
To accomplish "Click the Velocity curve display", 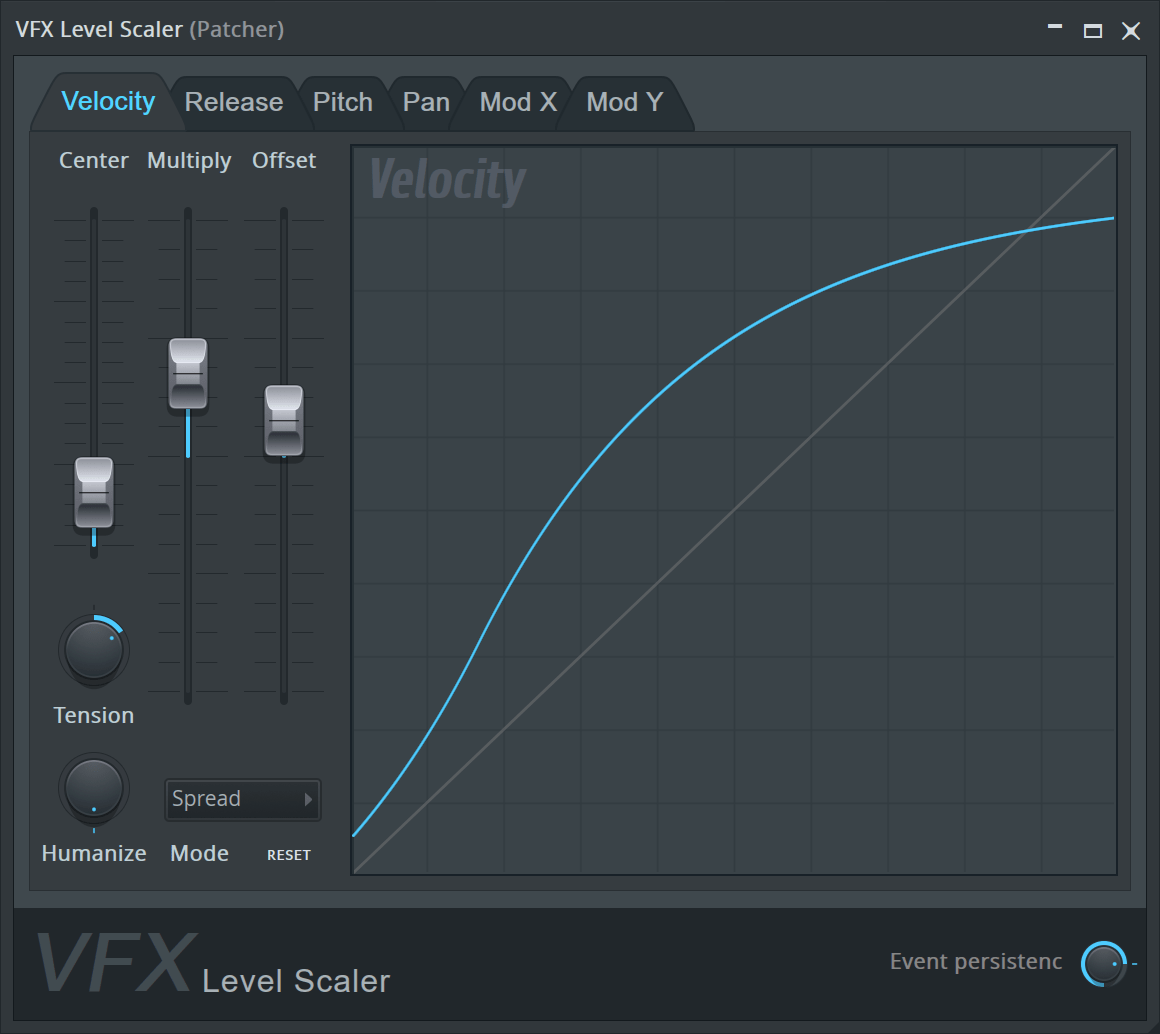I will (x=735, y=510).
